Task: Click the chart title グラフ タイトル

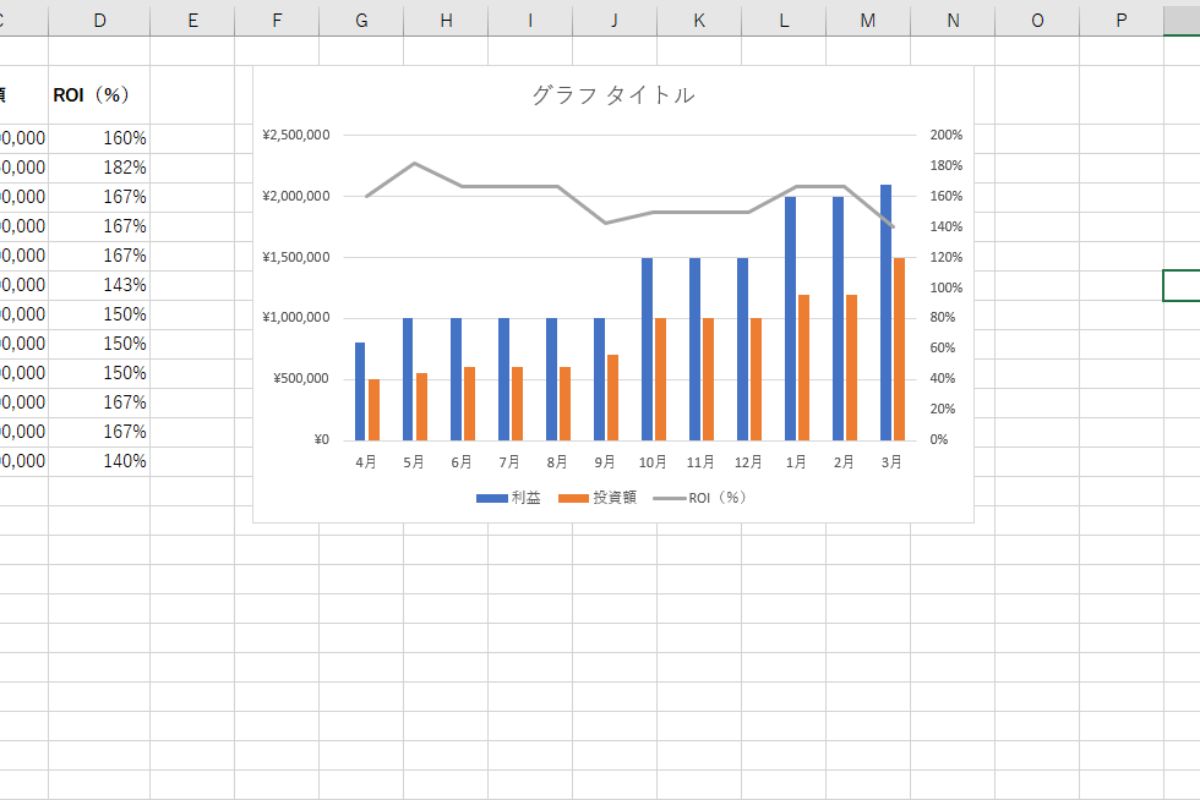Action: tap(612, 95)
